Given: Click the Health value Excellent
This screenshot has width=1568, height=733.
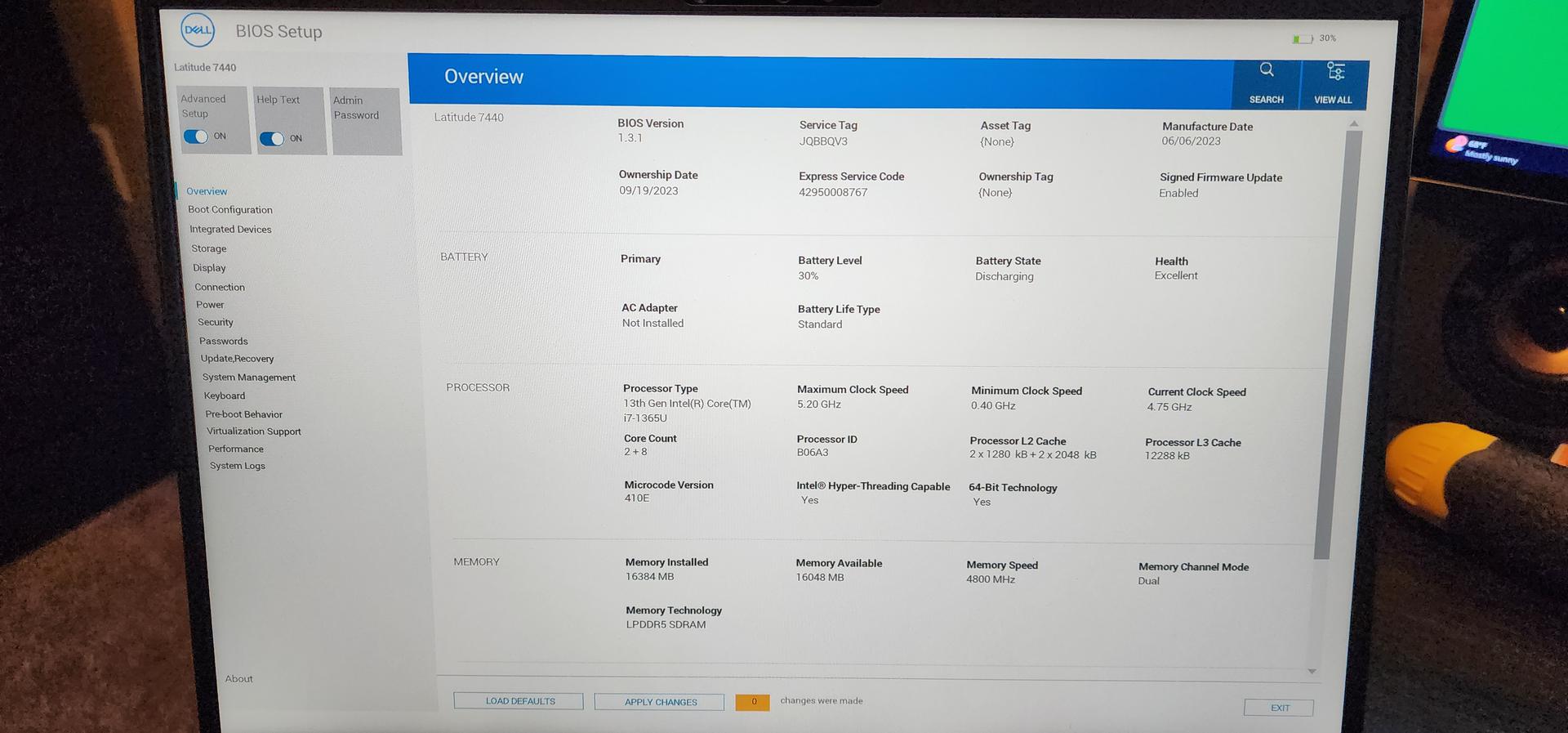Looking at the screenshot, I should point(1176,275).
